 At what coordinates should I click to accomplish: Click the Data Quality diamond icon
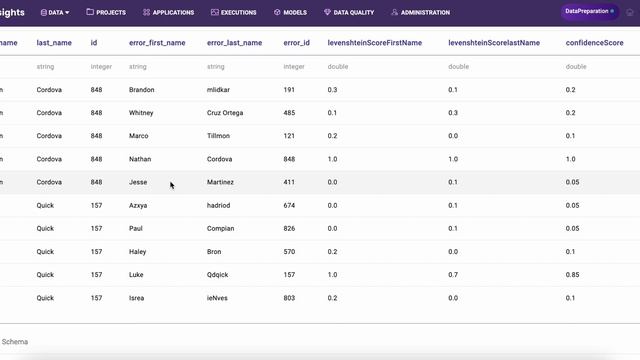click(327, 12)
